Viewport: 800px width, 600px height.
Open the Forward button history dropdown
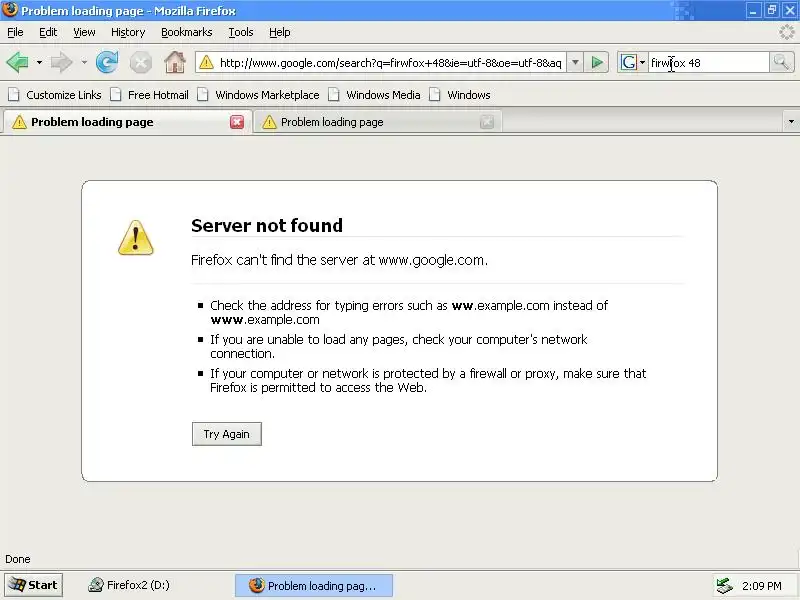click(84, 63)
